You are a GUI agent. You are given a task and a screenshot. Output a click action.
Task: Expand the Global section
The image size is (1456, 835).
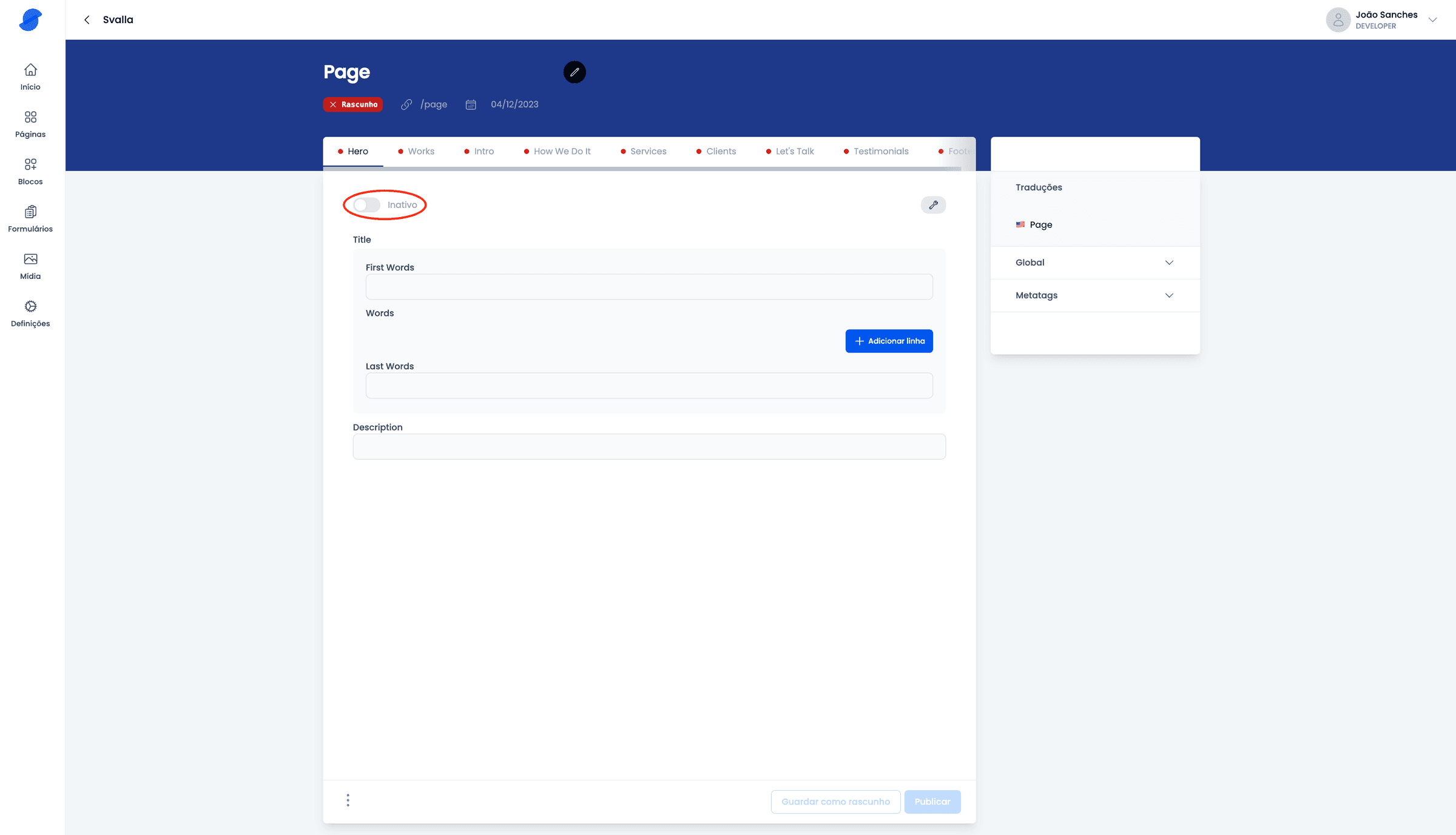(1094, 263)
